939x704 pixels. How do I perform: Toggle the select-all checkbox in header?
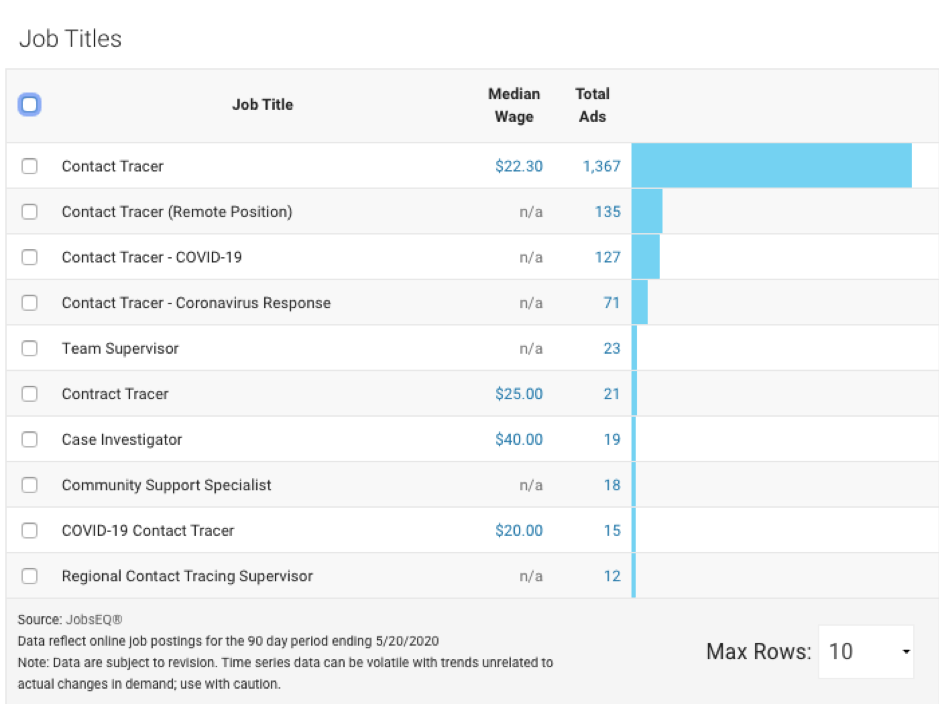pyautogui.click(x=30, y=104)
